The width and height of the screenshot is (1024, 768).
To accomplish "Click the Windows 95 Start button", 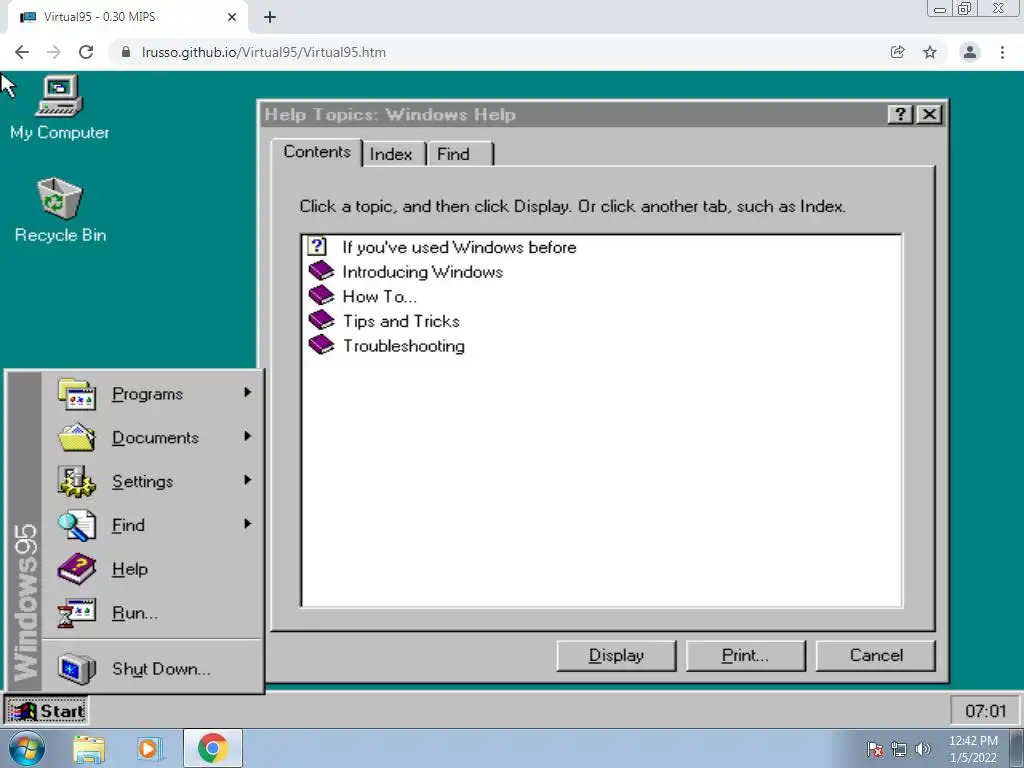I will click(46, 711).
